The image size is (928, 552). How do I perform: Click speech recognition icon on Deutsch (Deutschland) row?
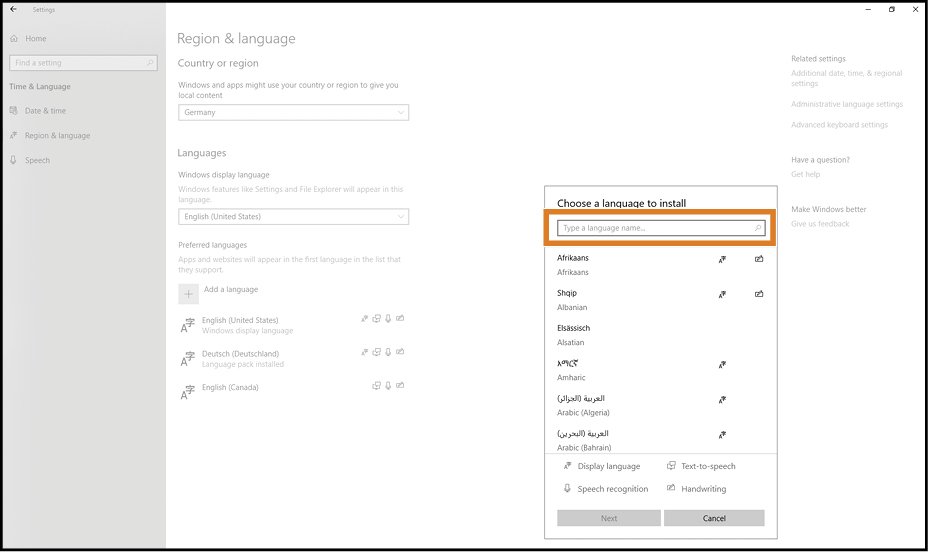[388, 352]
